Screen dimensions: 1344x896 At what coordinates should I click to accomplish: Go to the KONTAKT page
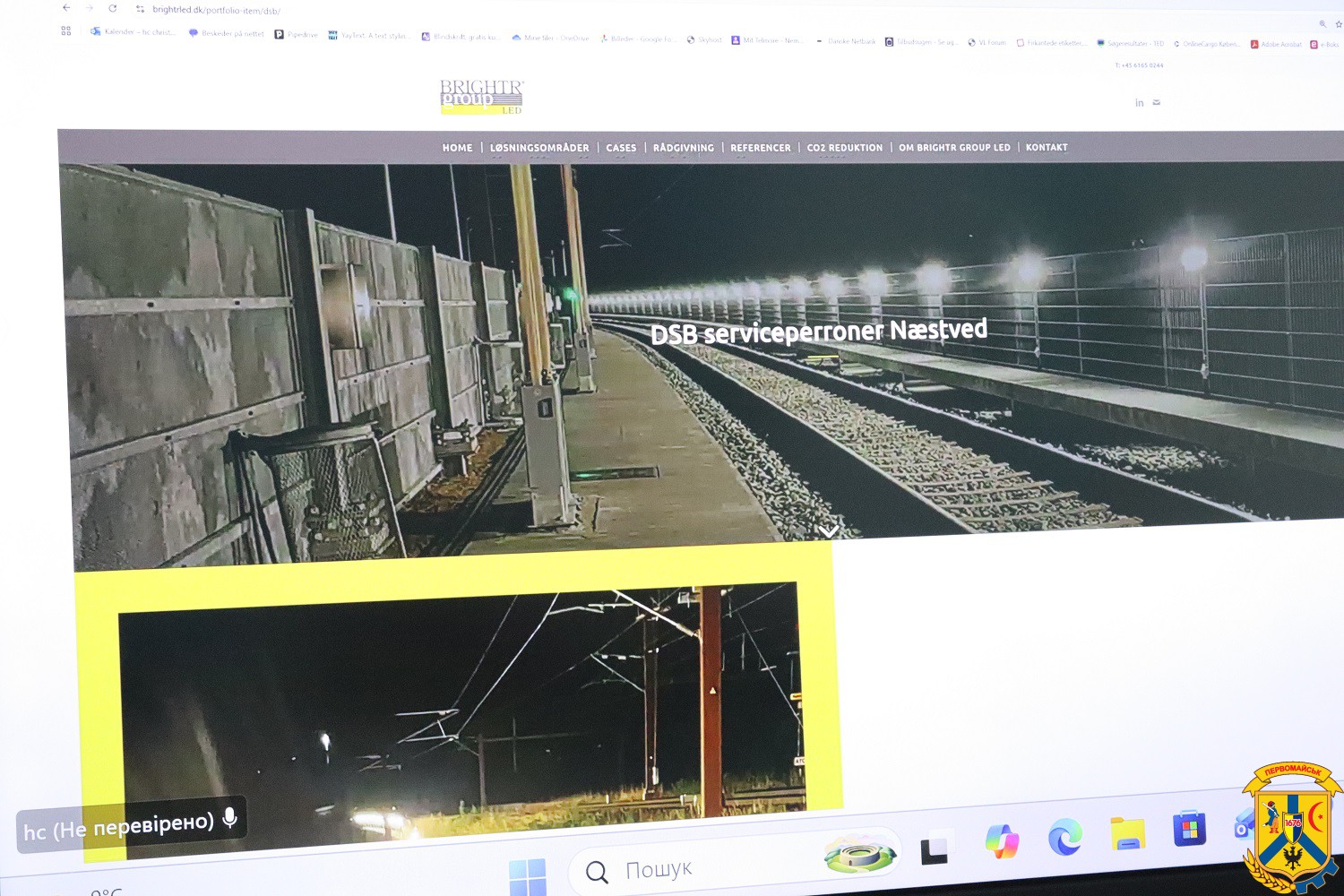[x=1047, y=147]
